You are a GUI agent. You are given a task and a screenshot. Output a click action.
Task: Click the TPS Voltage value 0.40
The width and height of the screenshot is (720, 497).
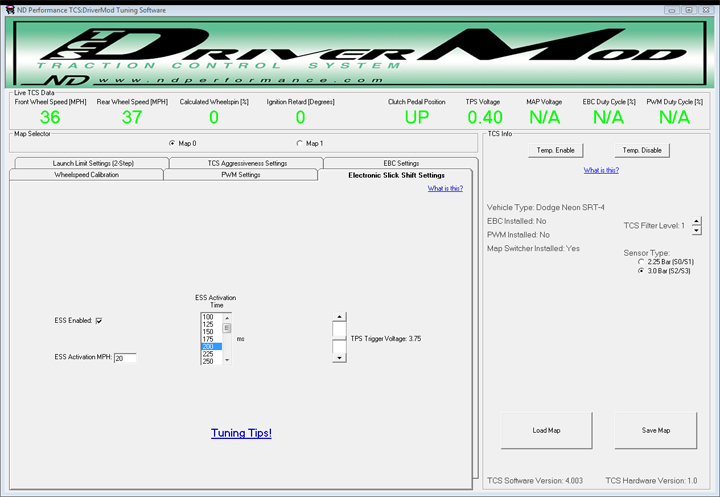tap(485, 118)
